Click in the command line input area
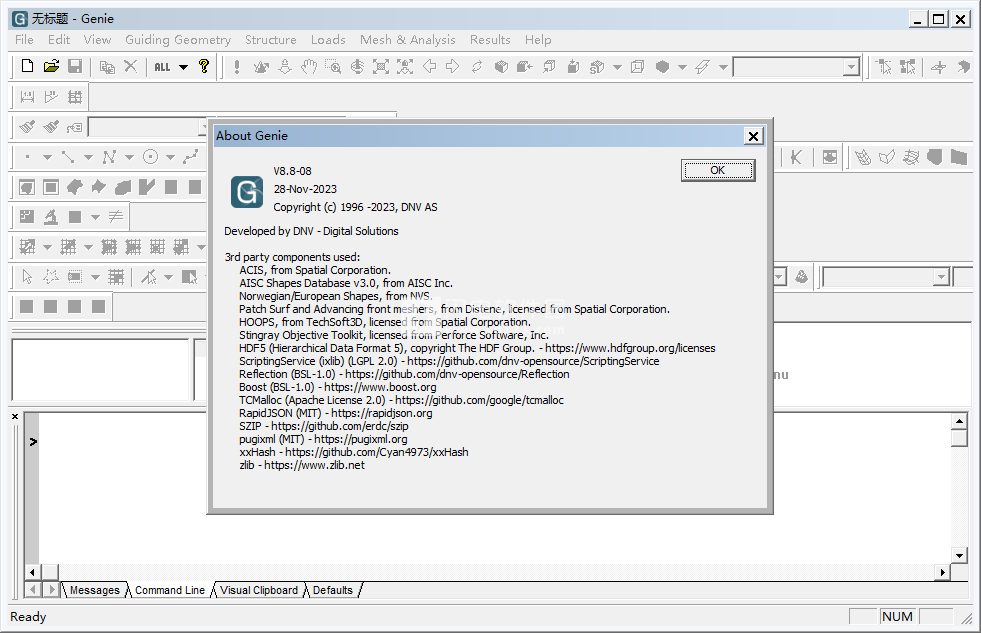This screenshot has width=981, height=633. (x=494, y=488)
